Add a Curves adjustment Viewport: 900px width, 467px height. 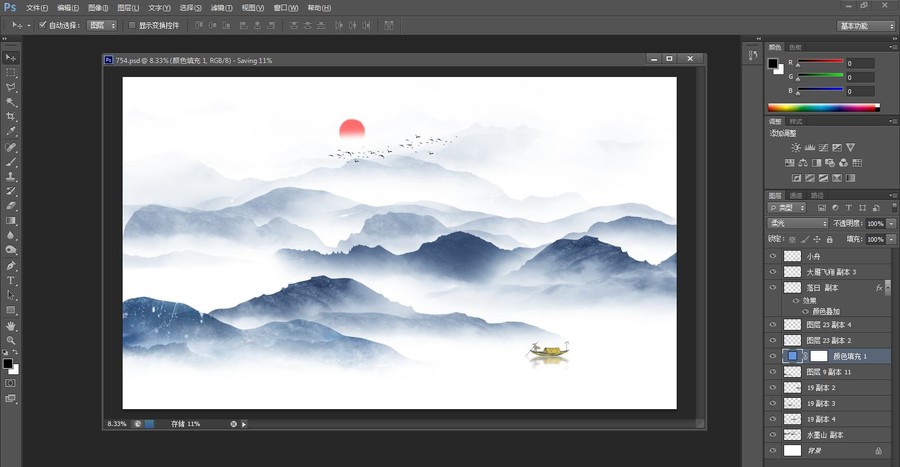[x=824, y=147]
